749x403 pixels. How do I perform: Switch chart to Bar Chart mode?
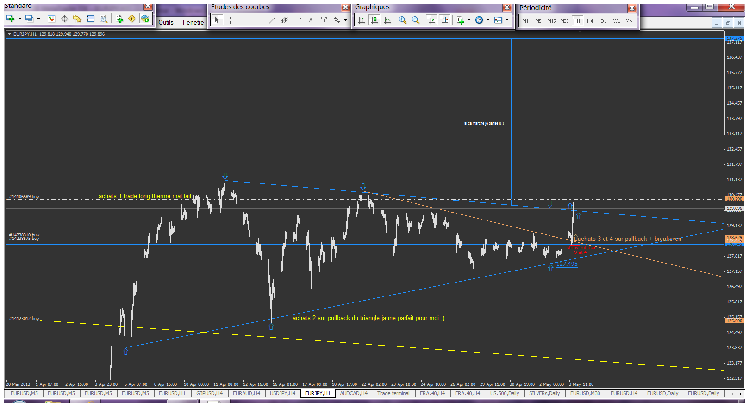click(362, 20)
